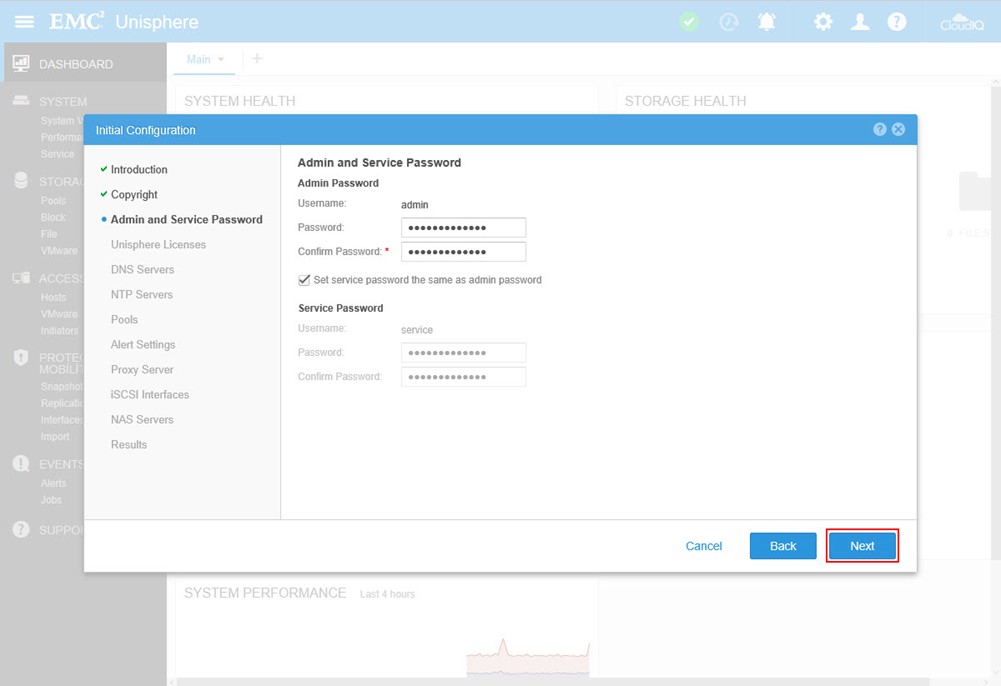This screenshot has width=1001, height=686.
Task: Go to the Copyright wizard step
Action: click(x=134, y=194)
